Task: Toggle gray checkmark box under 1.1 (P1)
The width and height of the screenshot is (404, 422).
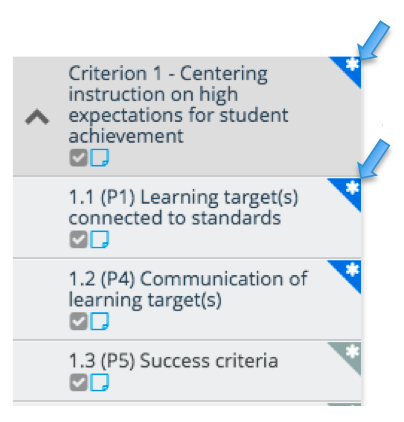Action: coord(78,239)
